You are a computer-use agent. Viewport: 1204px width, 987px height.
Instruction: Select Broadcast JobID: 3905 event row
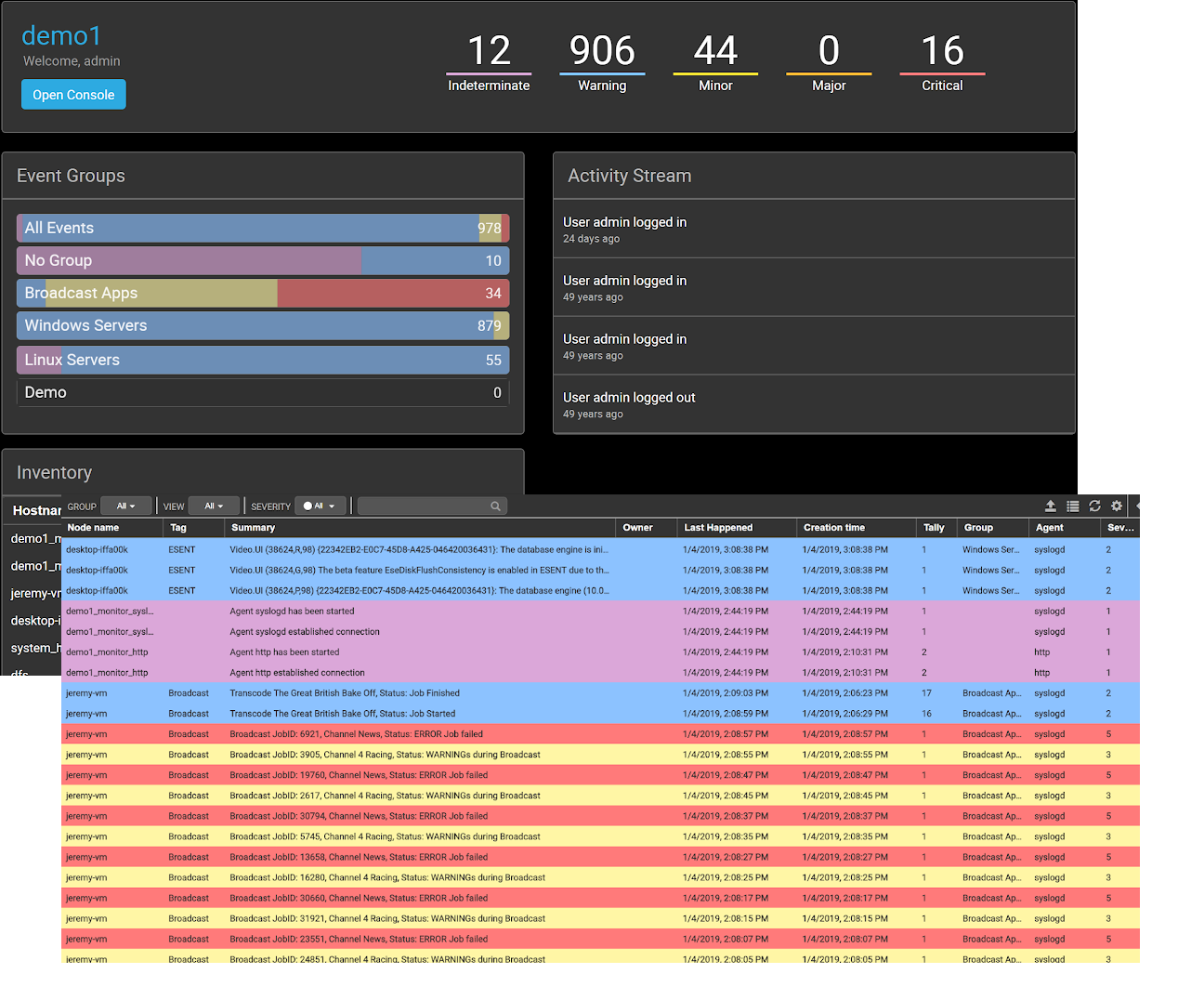600,754
